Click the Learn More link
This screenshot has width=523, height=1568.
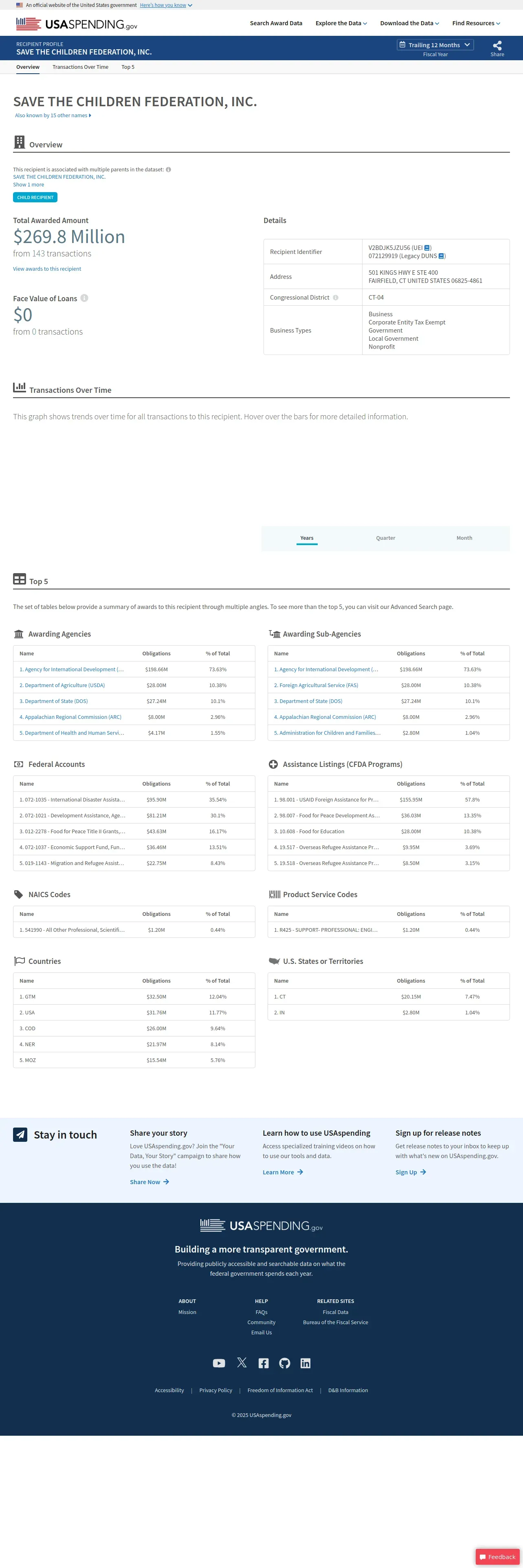283,1172
